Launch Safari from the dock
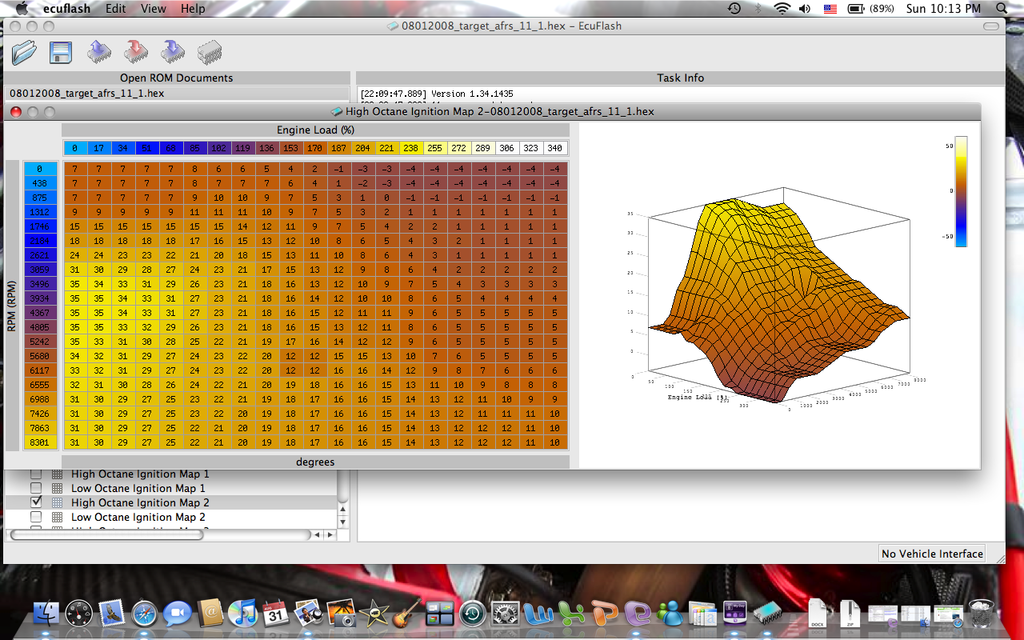This screenshot has width=1024, height=640. point(144,613)
